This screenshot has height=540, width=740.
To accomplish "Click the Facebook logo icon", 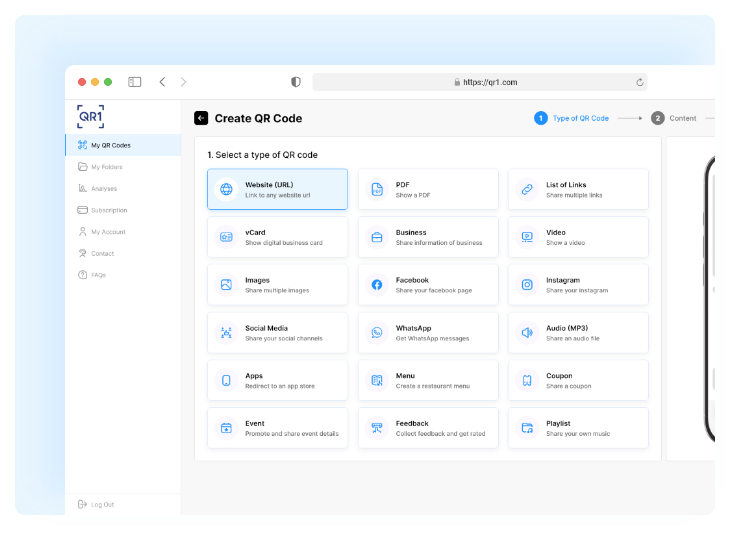I will point(377,285).
